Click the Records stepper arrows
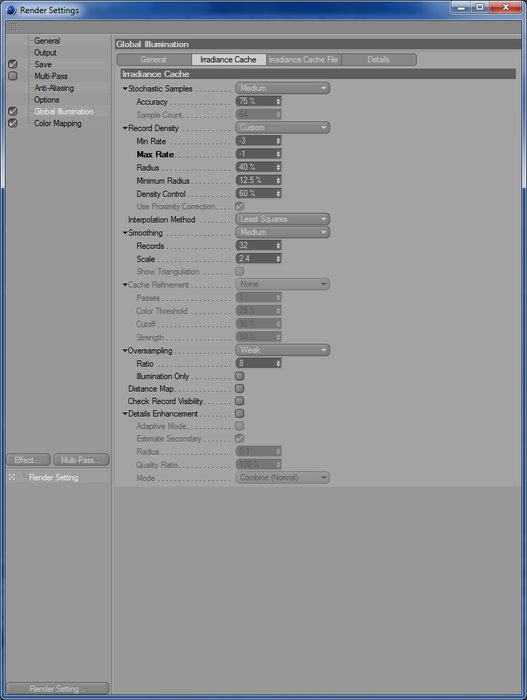Viewport: 527px width, 700px height. pos(278,246)
